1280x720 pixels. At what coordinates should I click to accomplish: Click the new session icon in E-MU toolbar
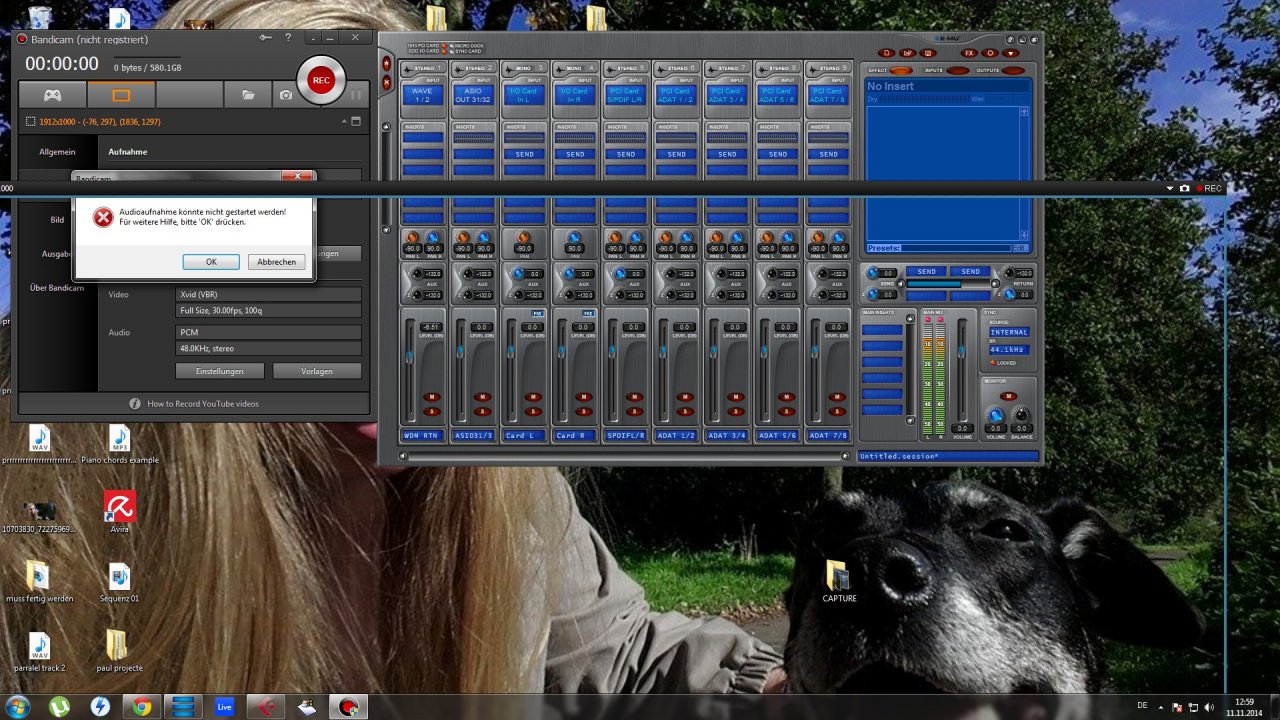coord(885,52)
